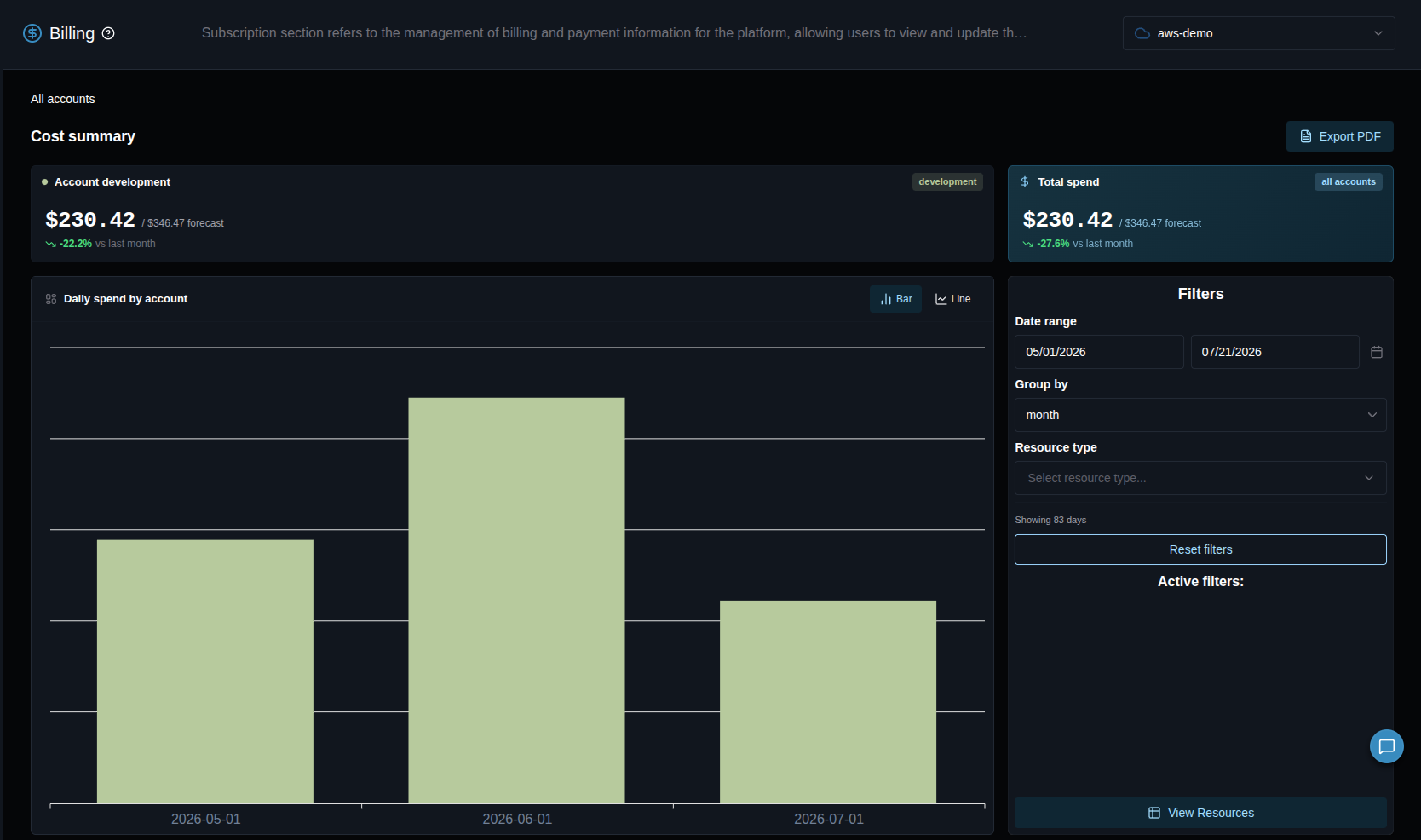Click the all accounts badge

(x=1348, y=181)
